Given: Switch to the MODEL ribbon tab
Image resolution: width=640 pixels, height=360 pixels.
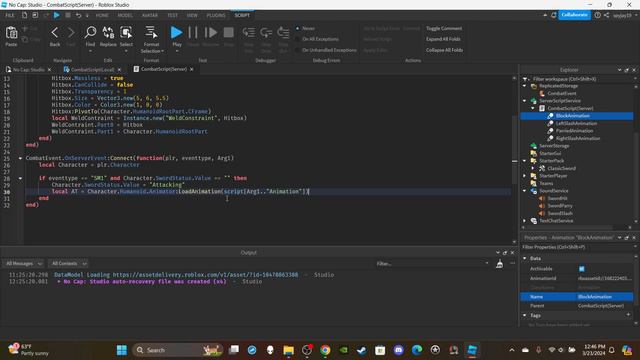Looking at the screenshot, I should click(x=125, y=15).
